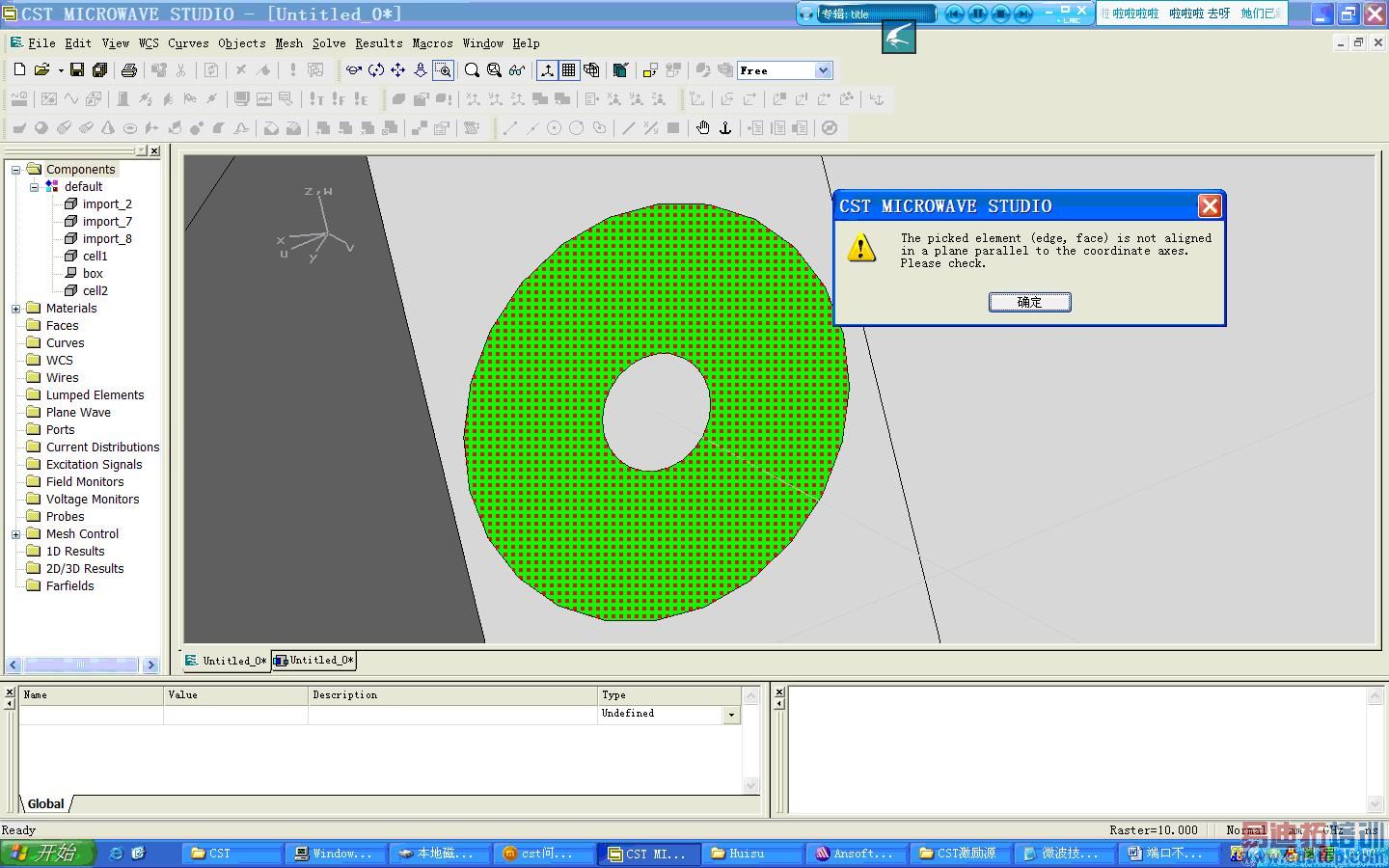The image size is (1389, 868).
Task: Open the Type Undefined dropdown
Action: [x=731, y=715]
